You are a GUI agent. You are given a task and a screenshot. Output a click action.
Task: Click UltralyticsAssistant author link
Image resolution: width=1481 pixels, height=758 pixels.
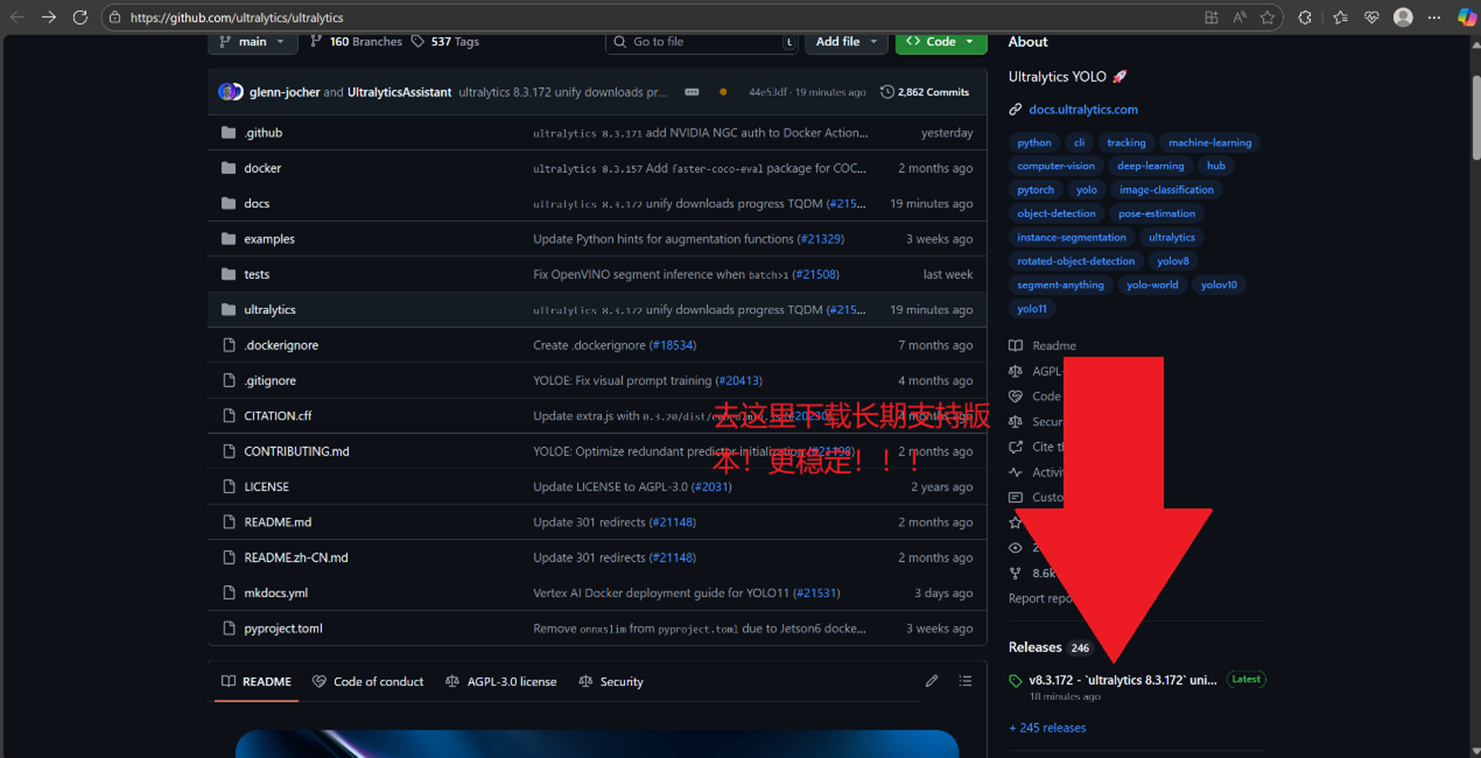pos(399,92)
